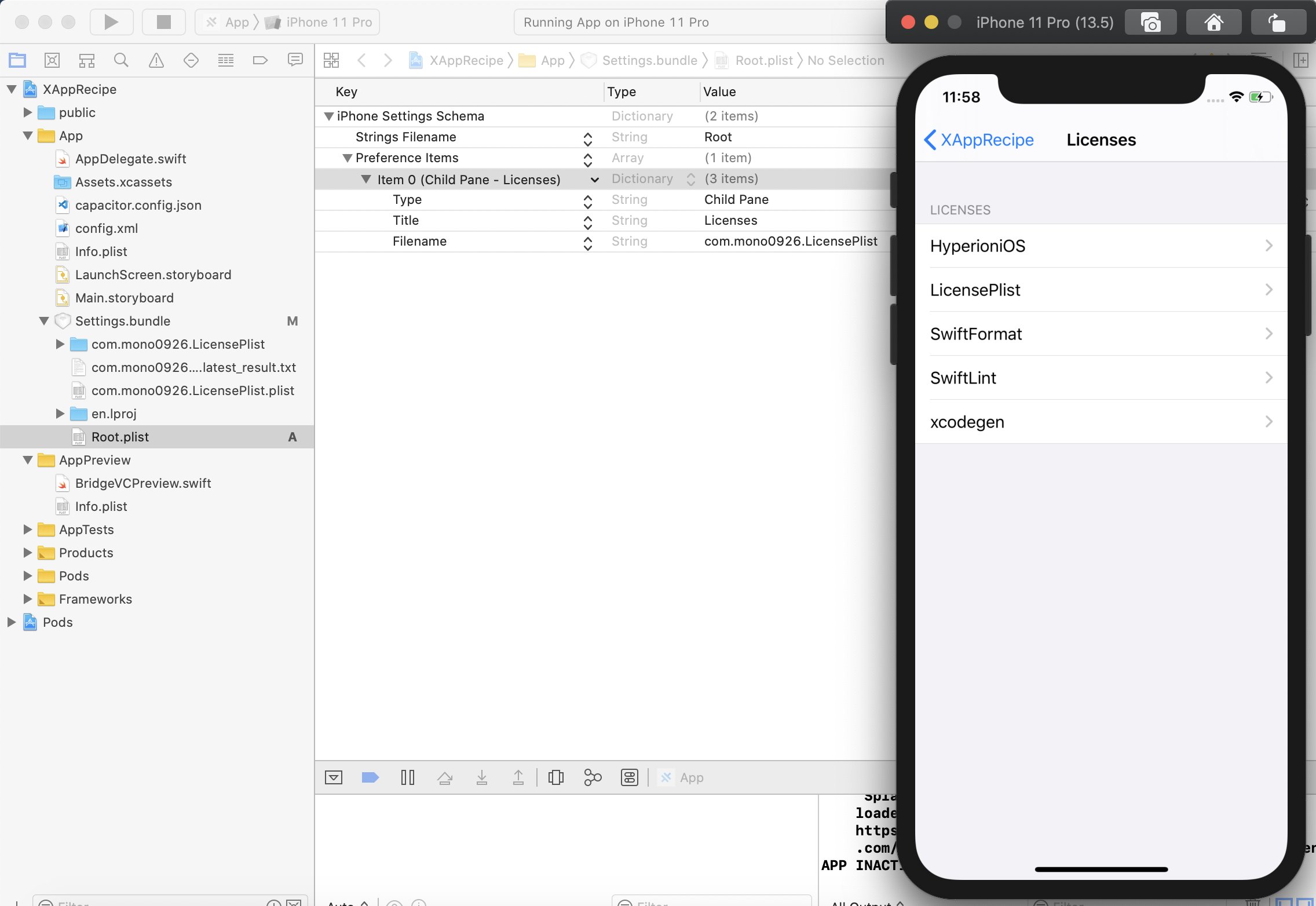Open Dictionary type stepper on Item 0 row
Image resolution: width=1316 pixels, height=906 pixels.
click(690, 179)
